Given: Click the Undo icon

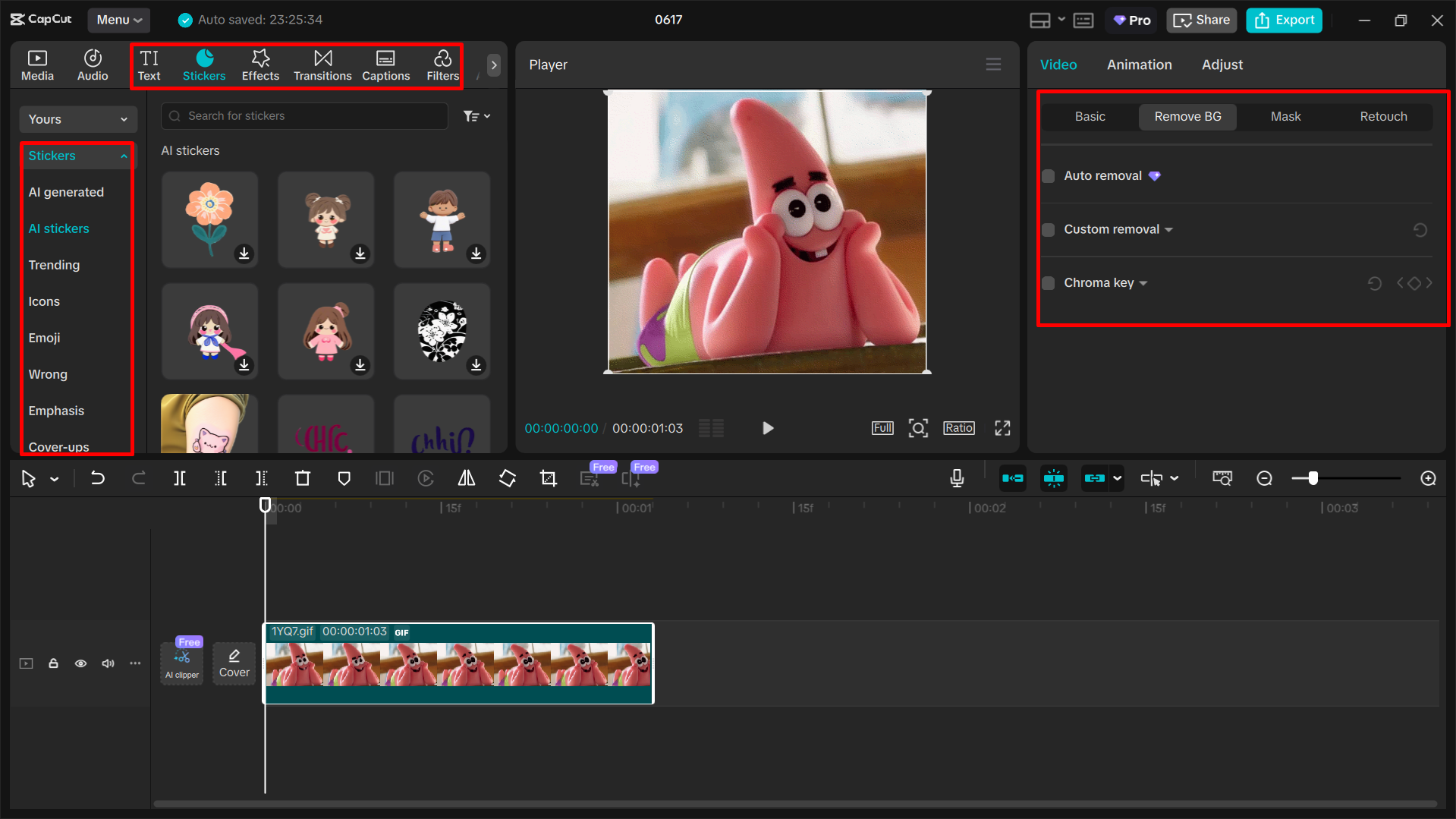Looking at the screenshot, I should click(x=98, y=478).
